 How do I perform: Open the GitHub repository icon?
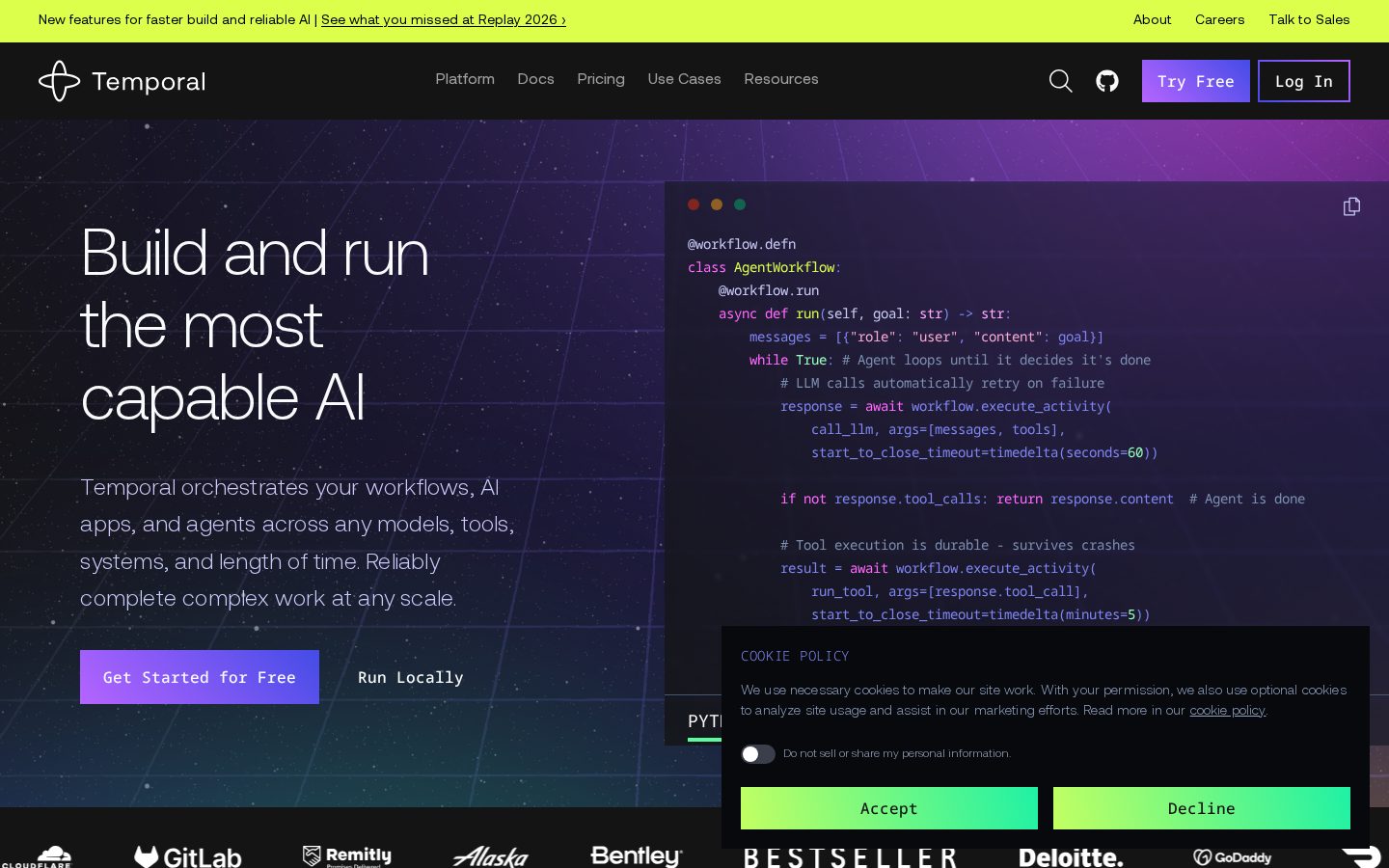click(x=1107, y=81)
